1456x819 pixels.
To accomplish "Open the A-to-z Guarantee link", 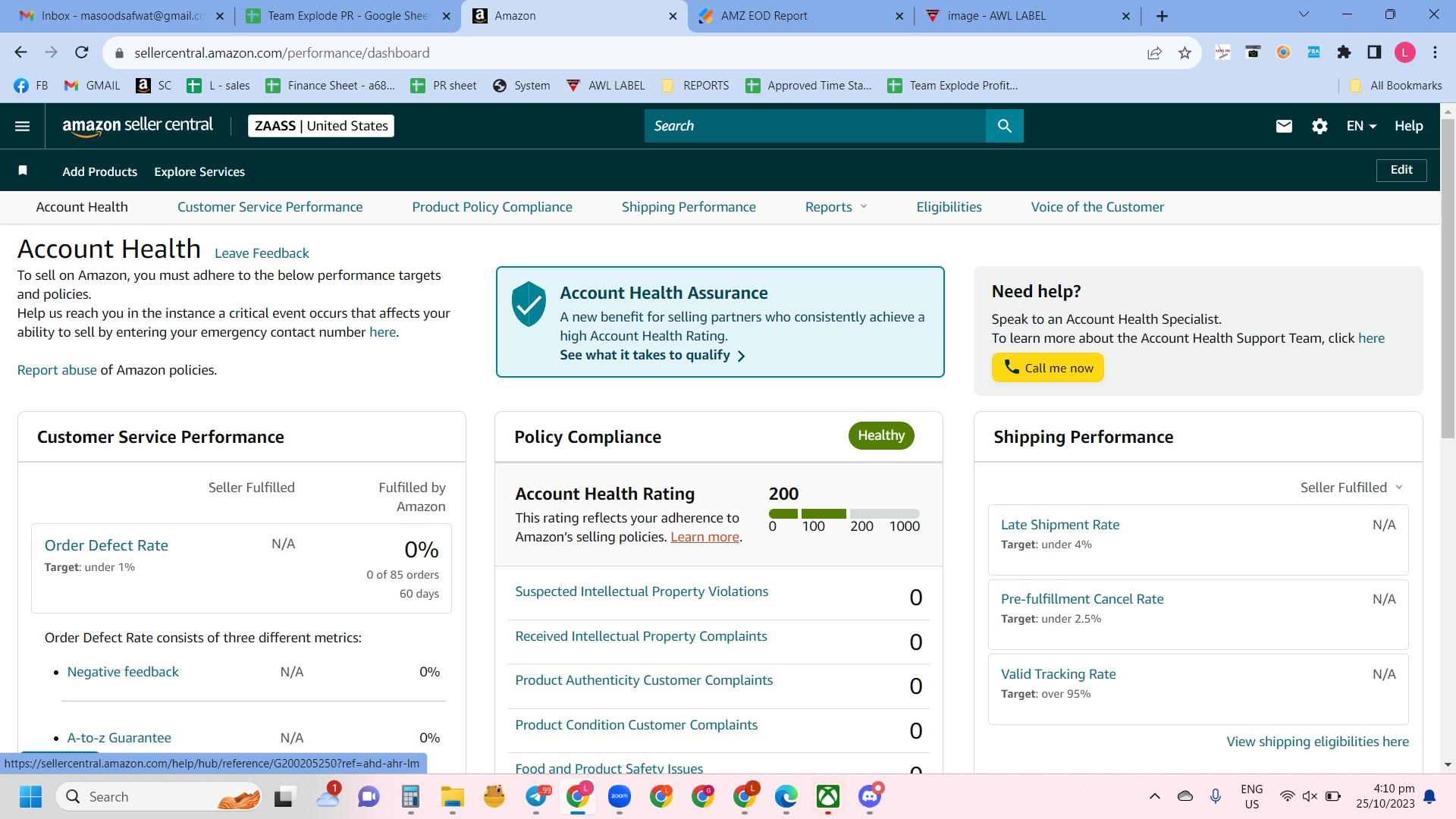I will [119, 738].
